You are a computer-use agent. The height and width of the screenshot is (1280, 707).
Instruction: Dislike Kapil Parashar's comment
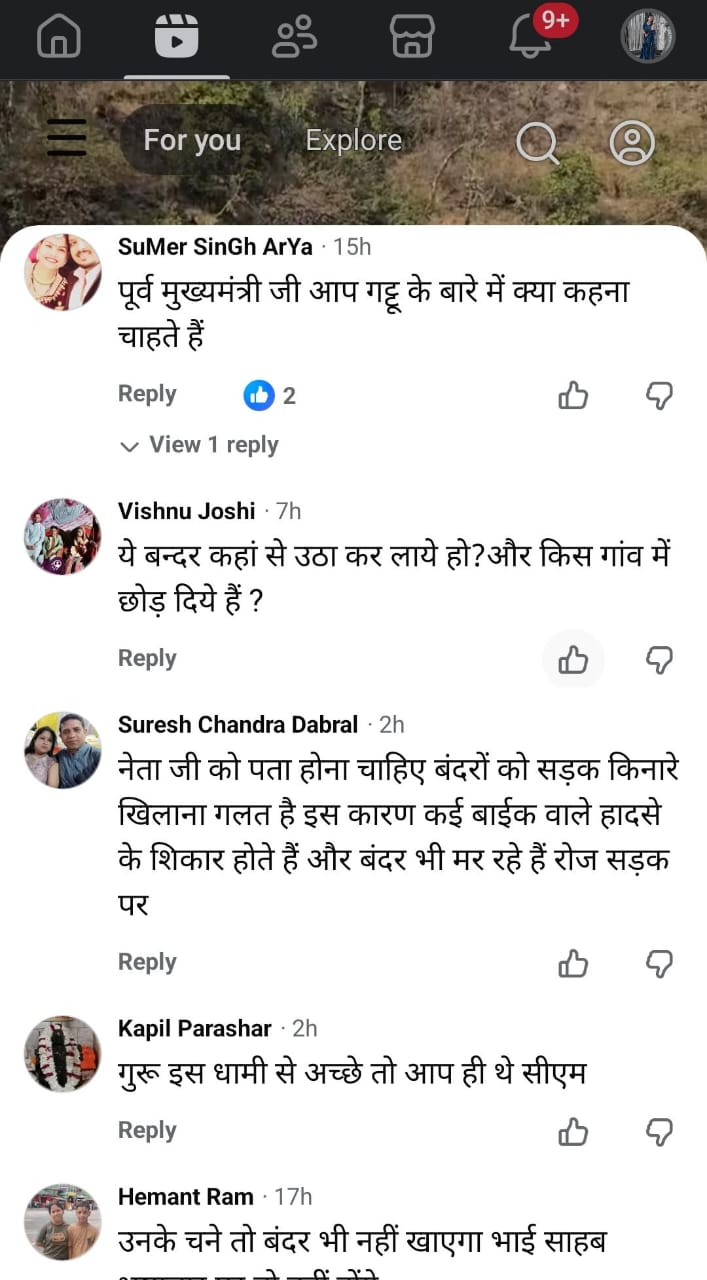pyautogui.click(x=659, y=1131)
